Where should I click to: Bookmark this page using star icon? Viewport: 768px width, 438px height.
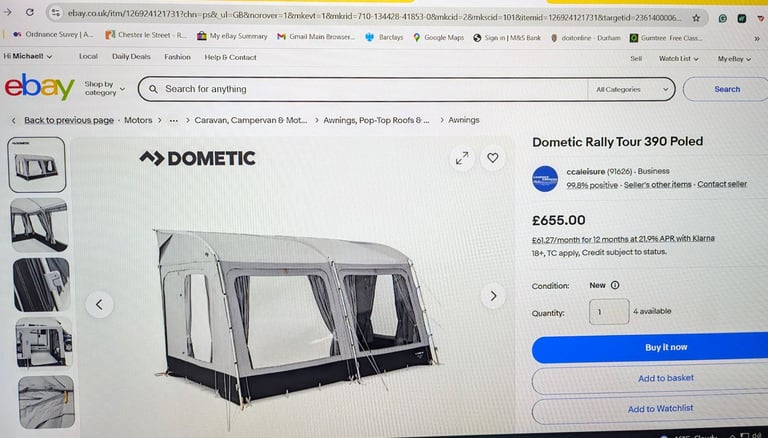[x=696, y=18]
